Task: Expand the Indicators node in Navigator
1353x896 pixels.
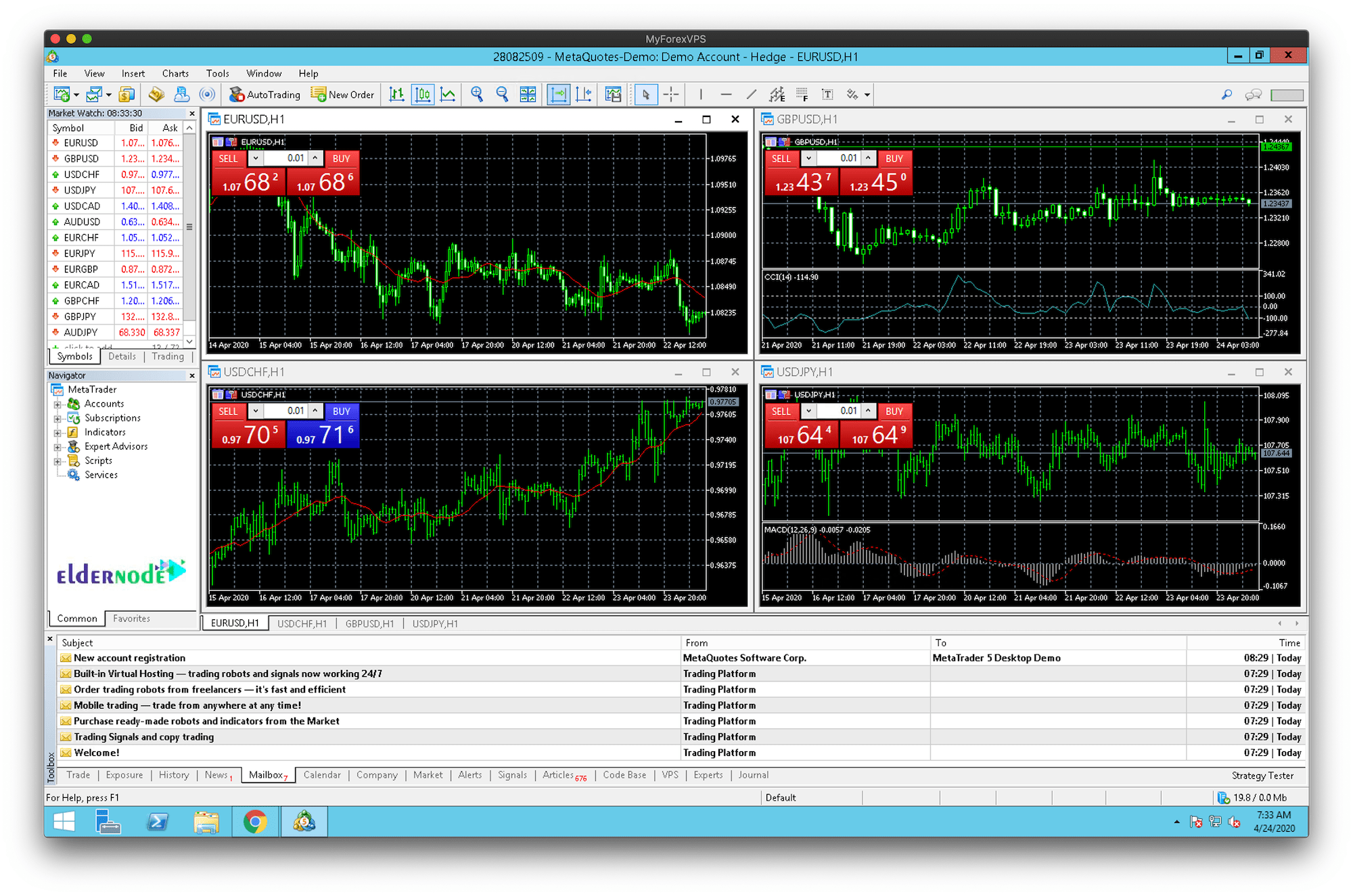Action: pos(58,433)
